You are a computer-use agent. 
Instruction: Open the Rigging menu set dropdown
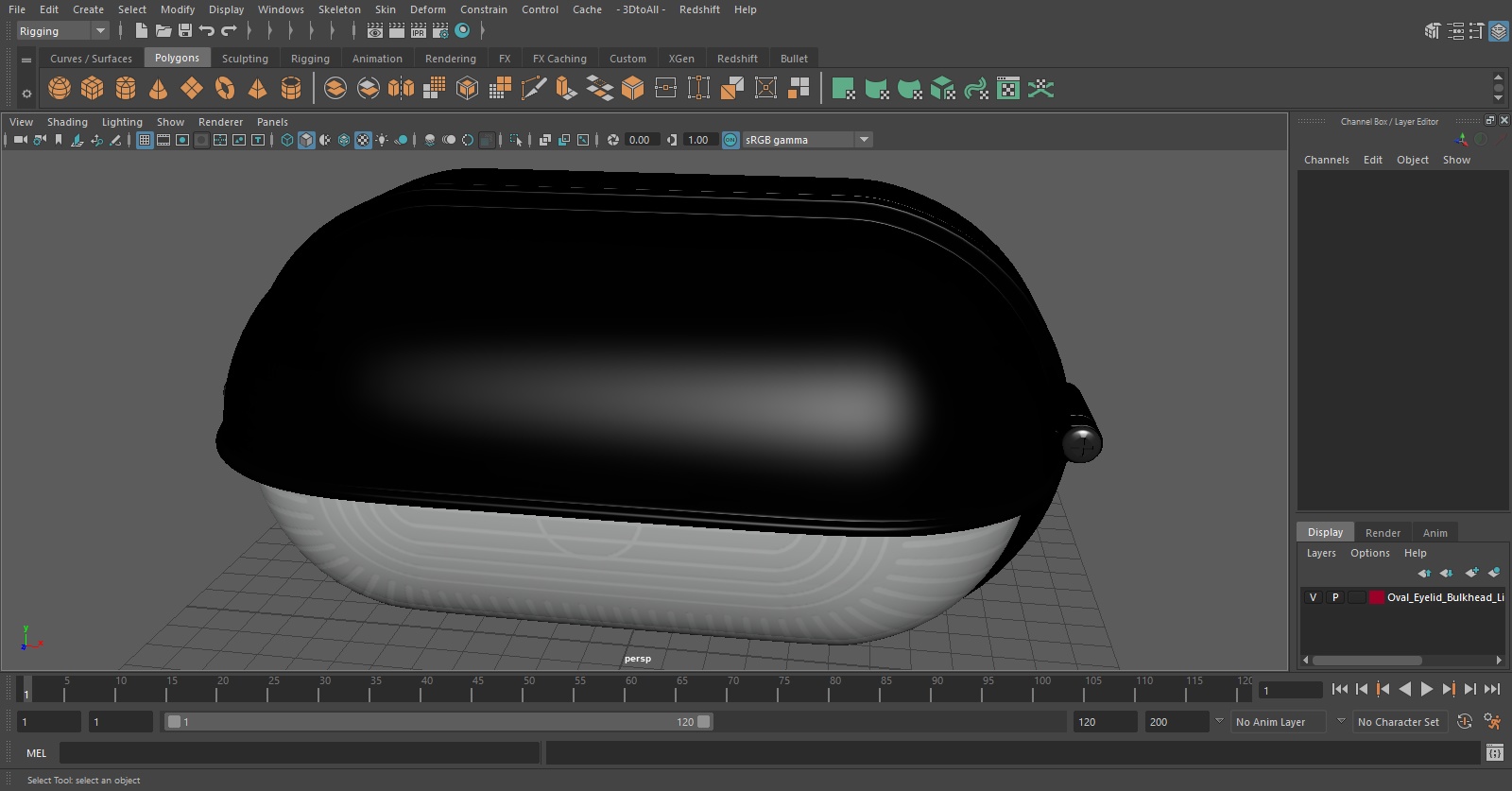point(63,31)
